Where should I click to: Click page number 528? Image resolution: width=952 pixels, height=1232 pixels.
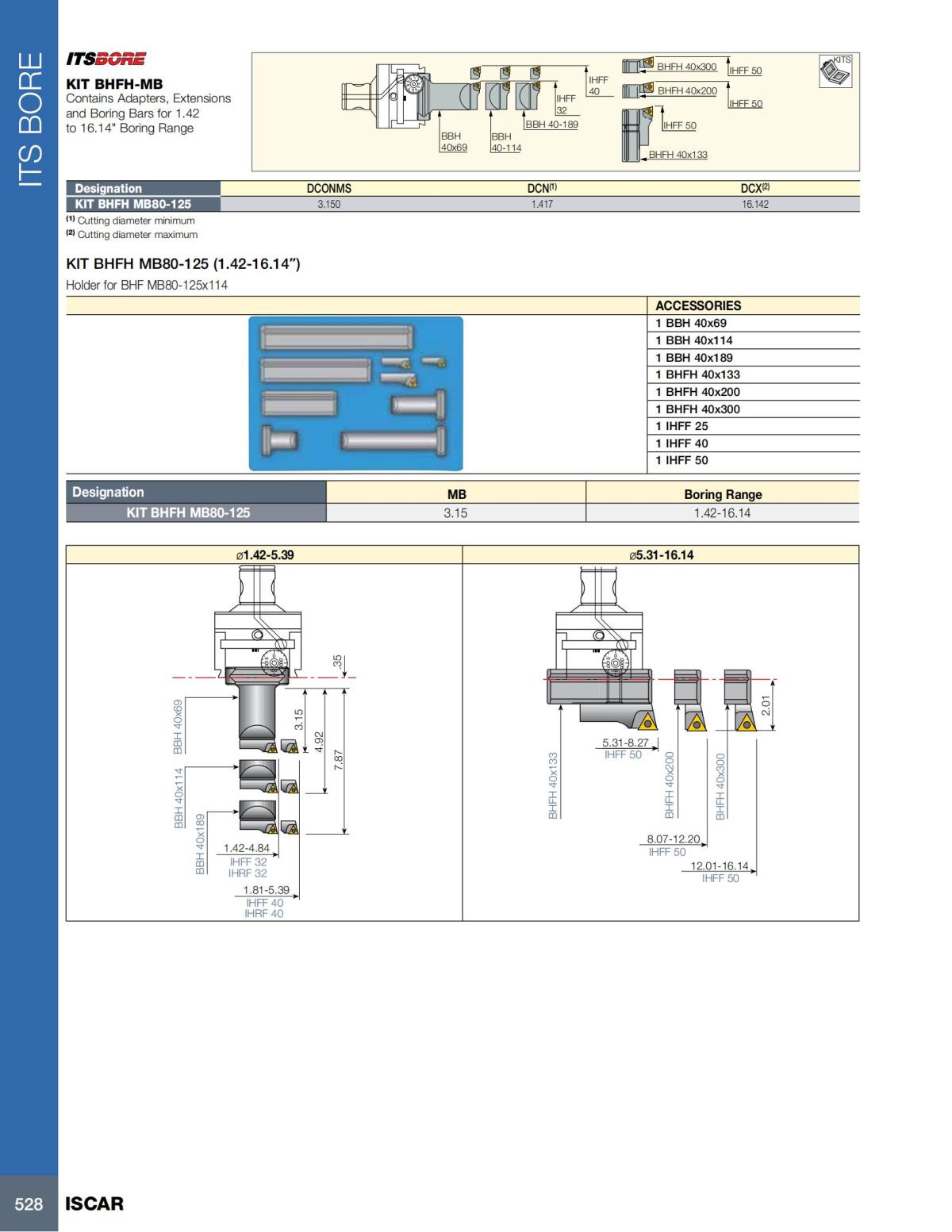[29, 1204]
